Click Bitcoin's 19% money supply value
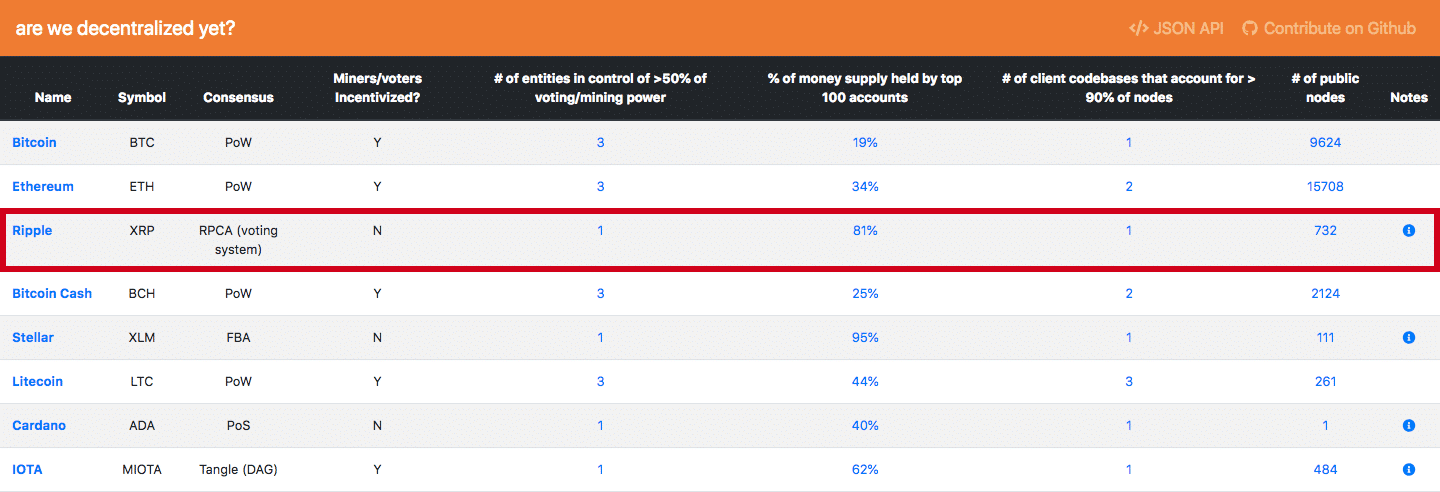1440x492 pixels. coord(865,142)
